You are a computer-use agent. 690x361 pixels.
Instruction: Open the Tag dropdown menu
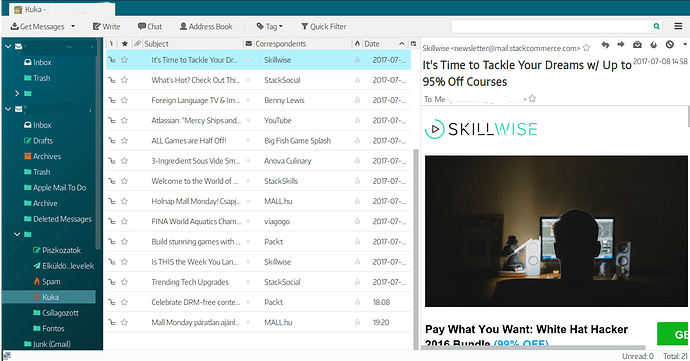tap(270, 26)
